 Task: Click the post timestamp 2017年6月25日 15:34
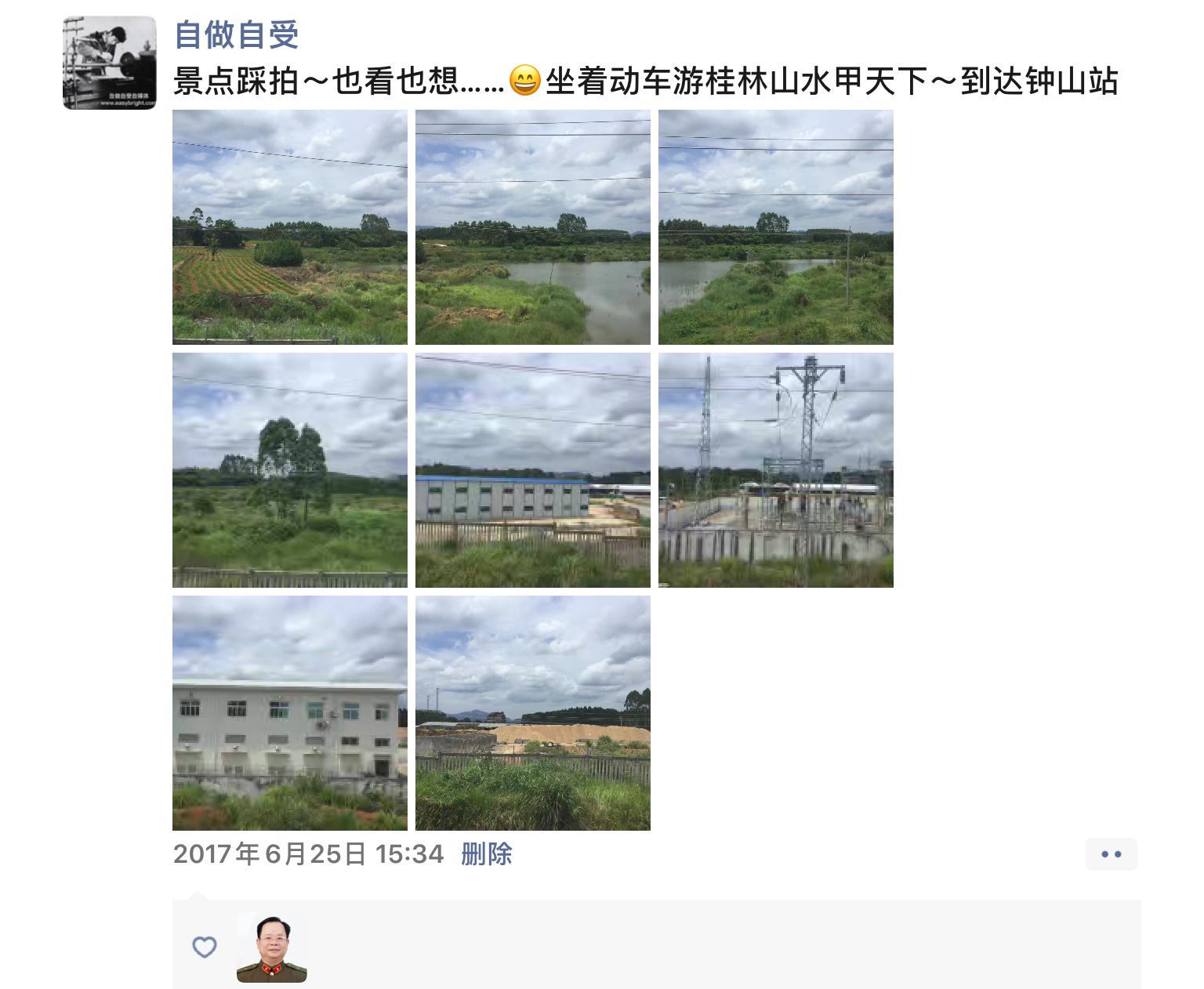(x=308, y=853)
